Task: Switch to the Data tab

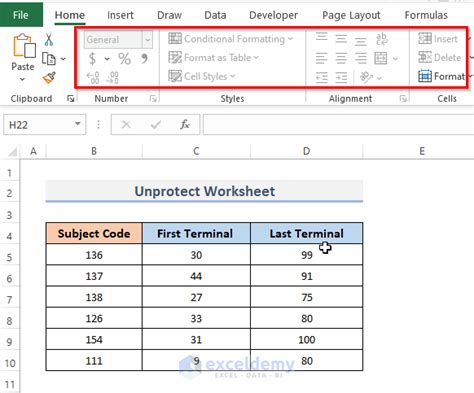Action: point(215,15)
